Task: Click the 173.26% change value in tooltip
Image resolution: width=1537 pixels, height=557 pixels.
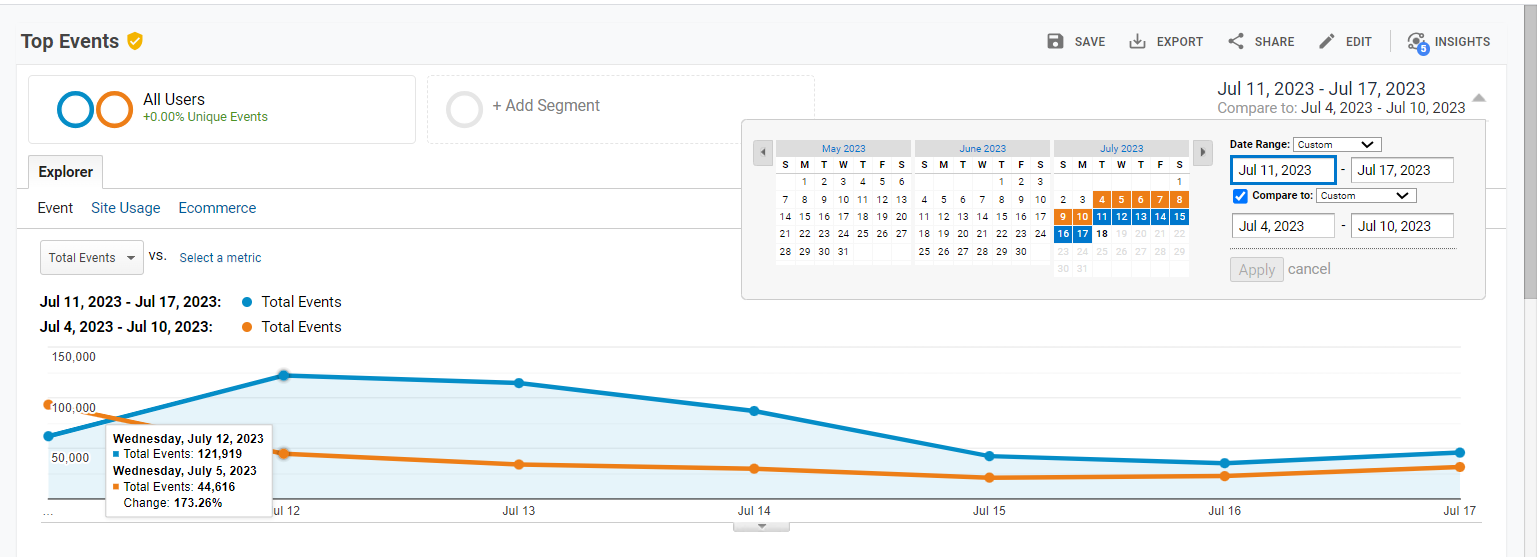Action: [197, 503]
